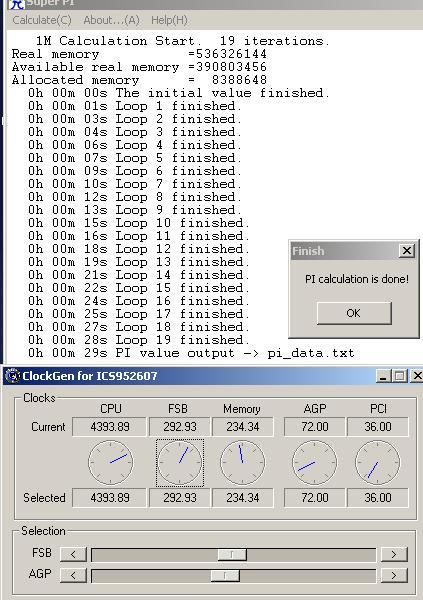Open the About...(A) menu

[111, 20]
